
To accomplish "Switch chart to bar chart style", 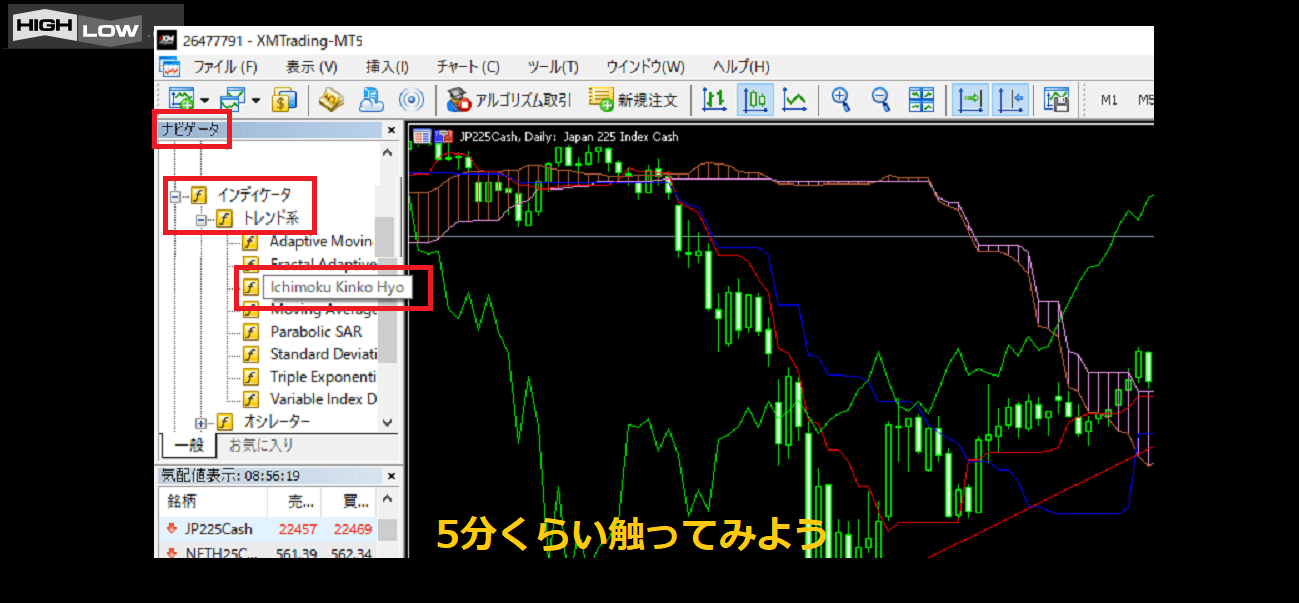I will pos(714,99).
